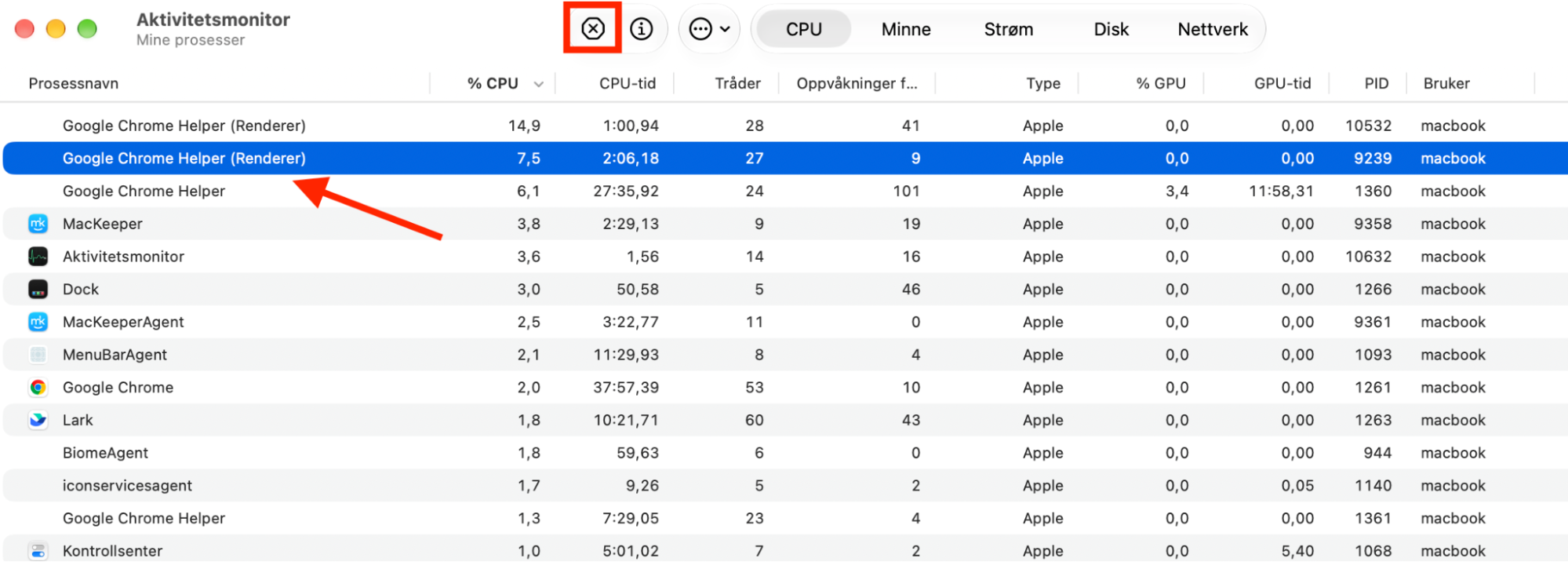Sort by the Type column header

(x=1043, y=83)
